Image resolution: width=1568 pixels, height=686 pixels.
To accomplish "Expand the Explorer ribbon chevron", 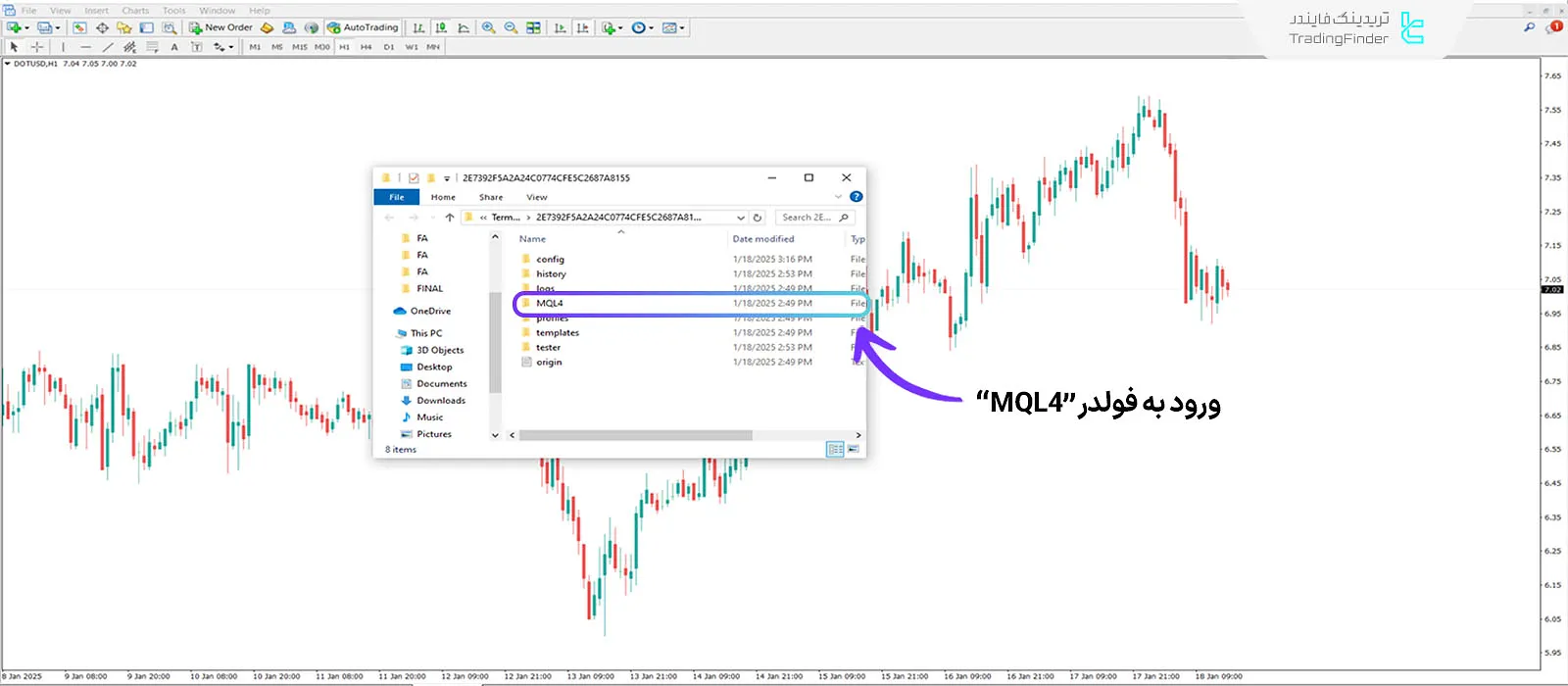I will [x=838, y=197].
